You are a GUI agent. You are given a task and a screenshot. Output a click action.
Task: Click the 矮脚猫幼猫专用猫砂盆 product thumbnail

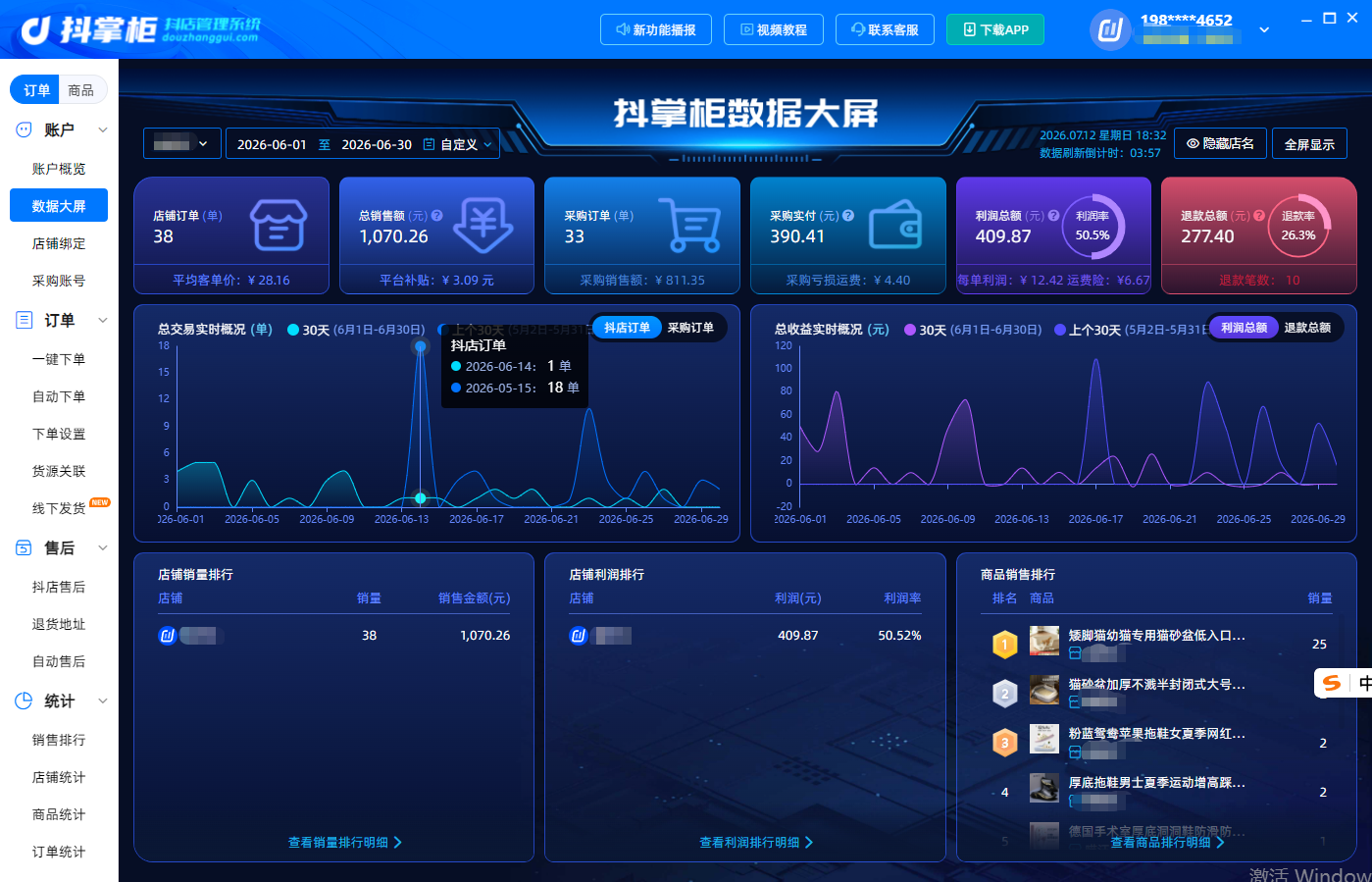point(1043,642)
